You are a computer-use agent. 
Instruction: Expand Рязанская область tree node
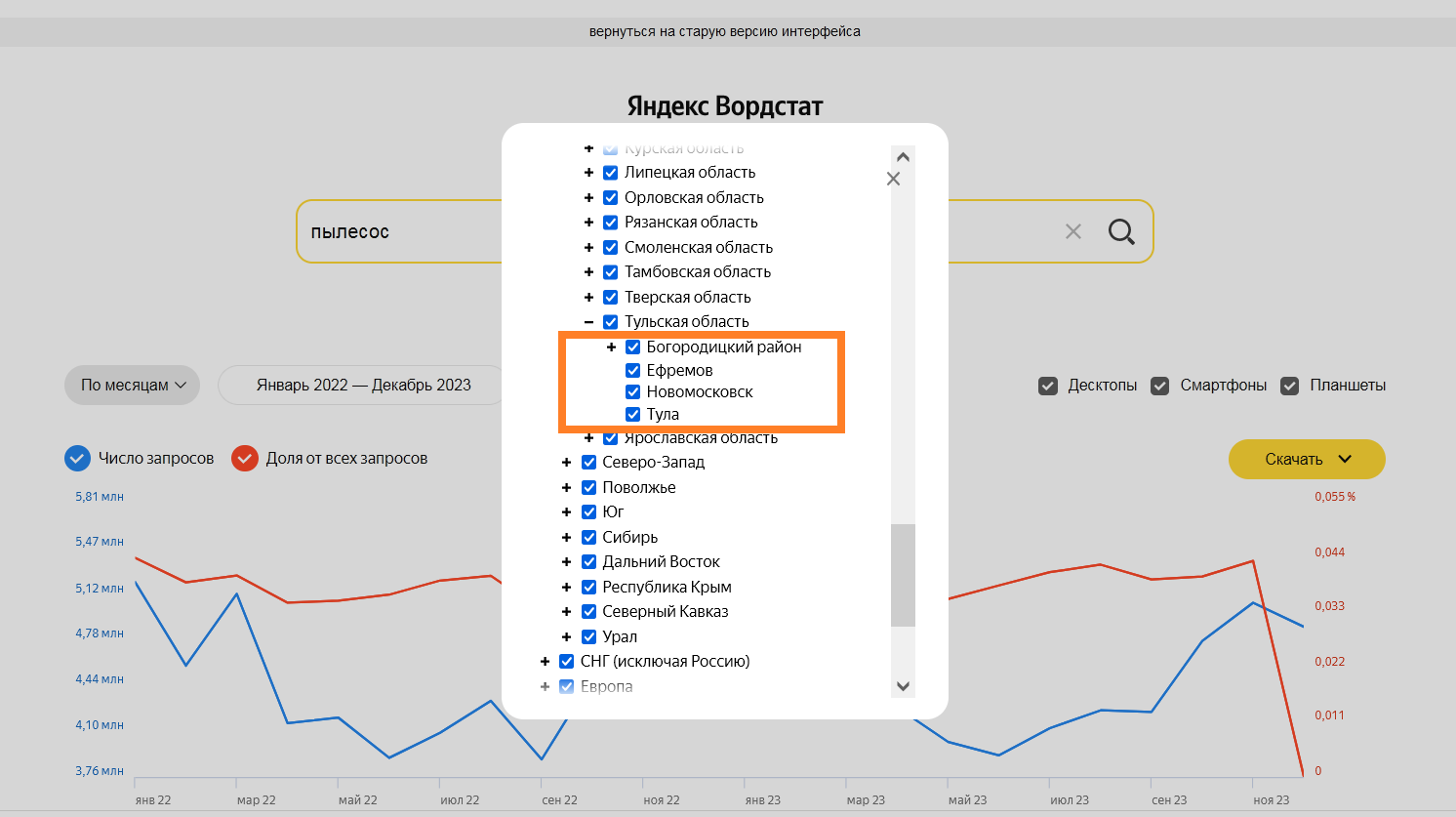(588, 223)
